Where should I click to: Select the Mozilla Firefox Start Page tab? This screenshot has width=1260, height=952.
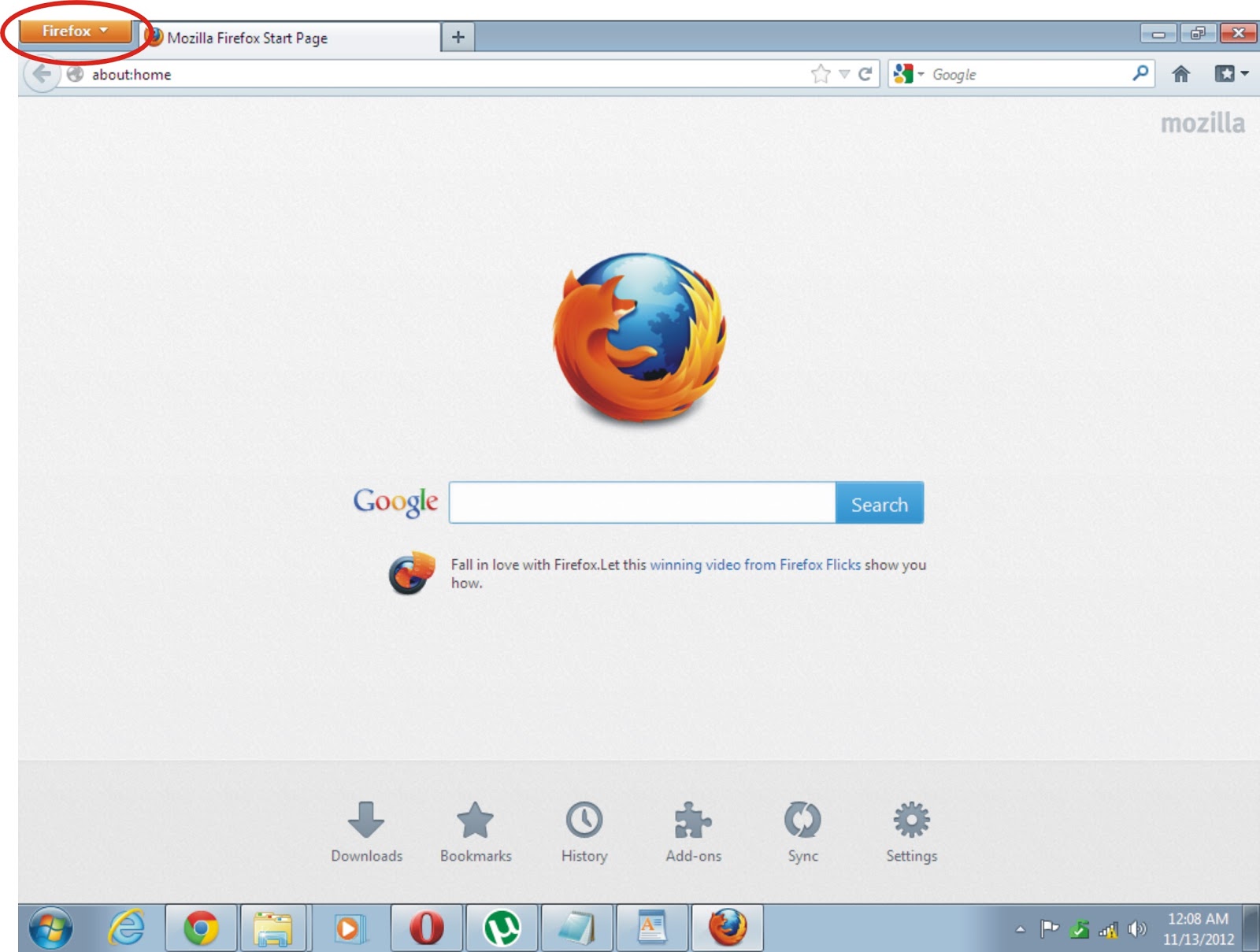290,38
